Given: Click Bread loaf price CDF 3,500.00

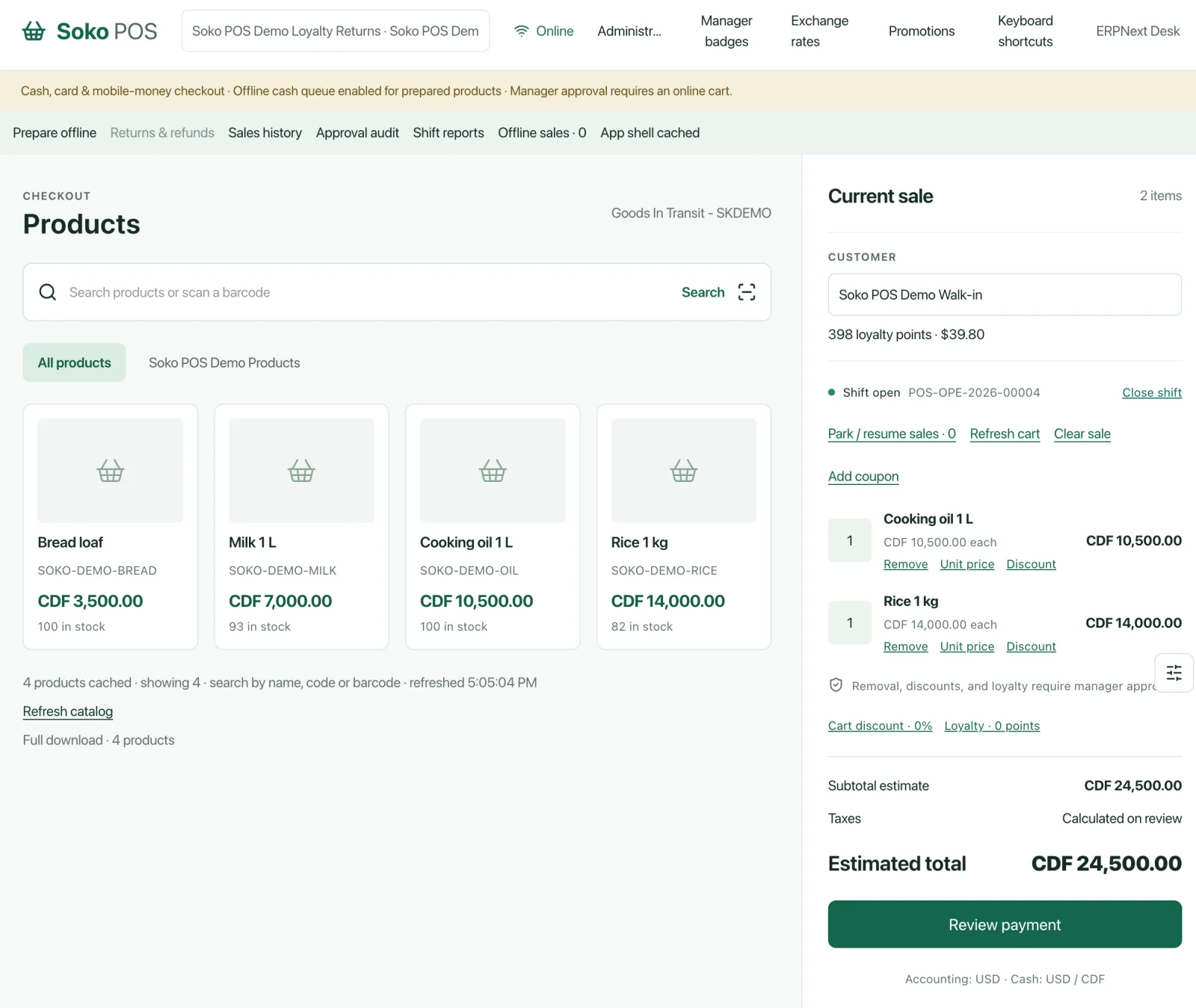Looking at the screenshot, I should (90, 601).
